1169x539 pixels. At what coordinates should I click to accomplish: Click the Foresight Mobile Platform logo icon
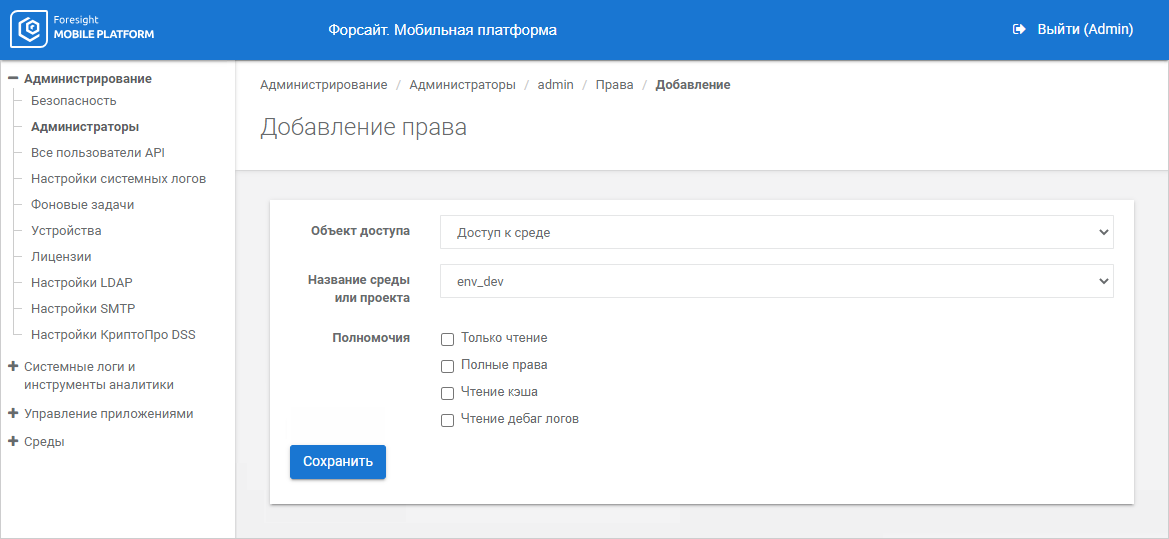(28, 30)
